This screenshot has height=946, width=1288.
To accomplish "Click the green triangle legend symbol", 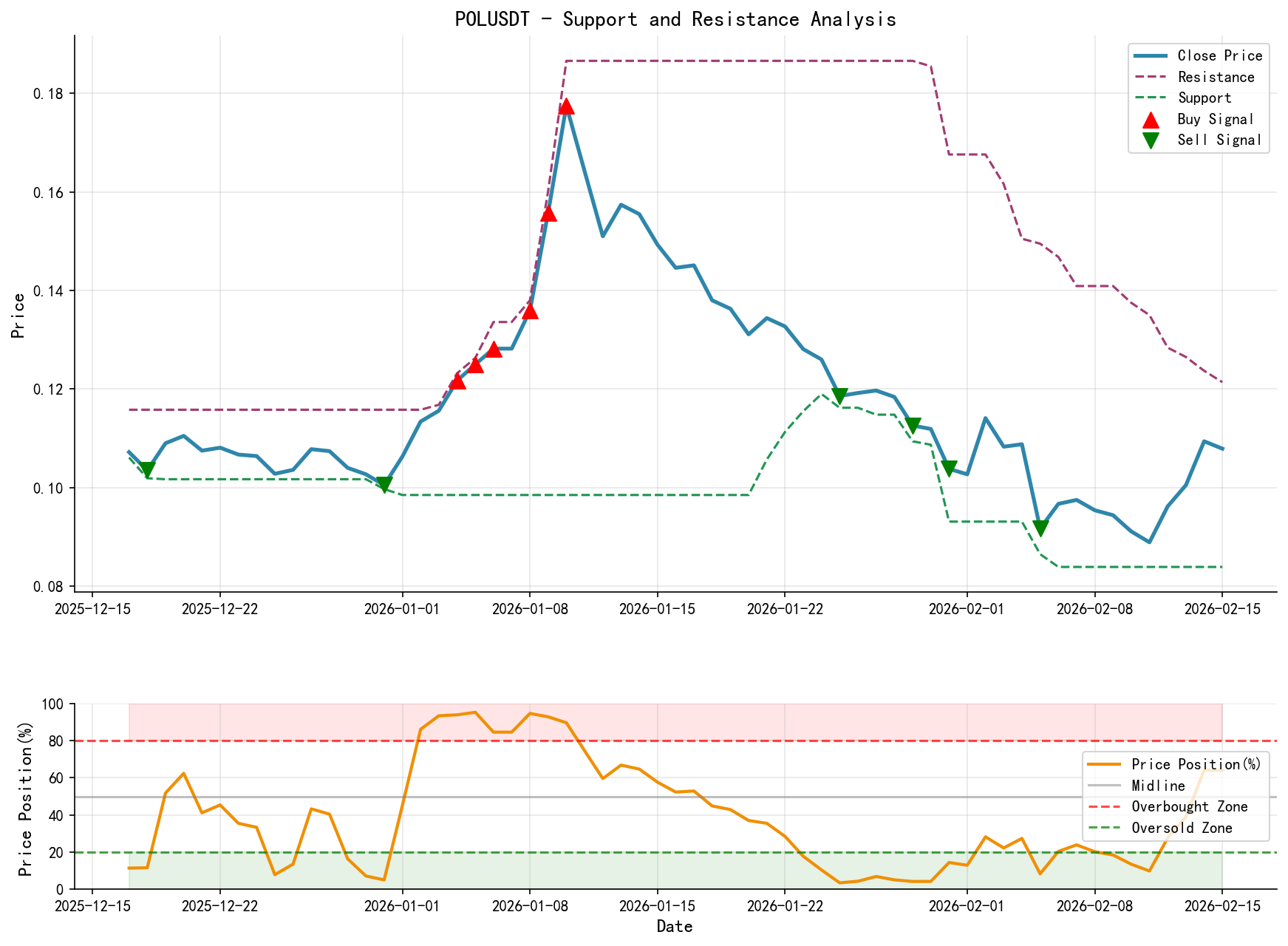I will 1151,140.
